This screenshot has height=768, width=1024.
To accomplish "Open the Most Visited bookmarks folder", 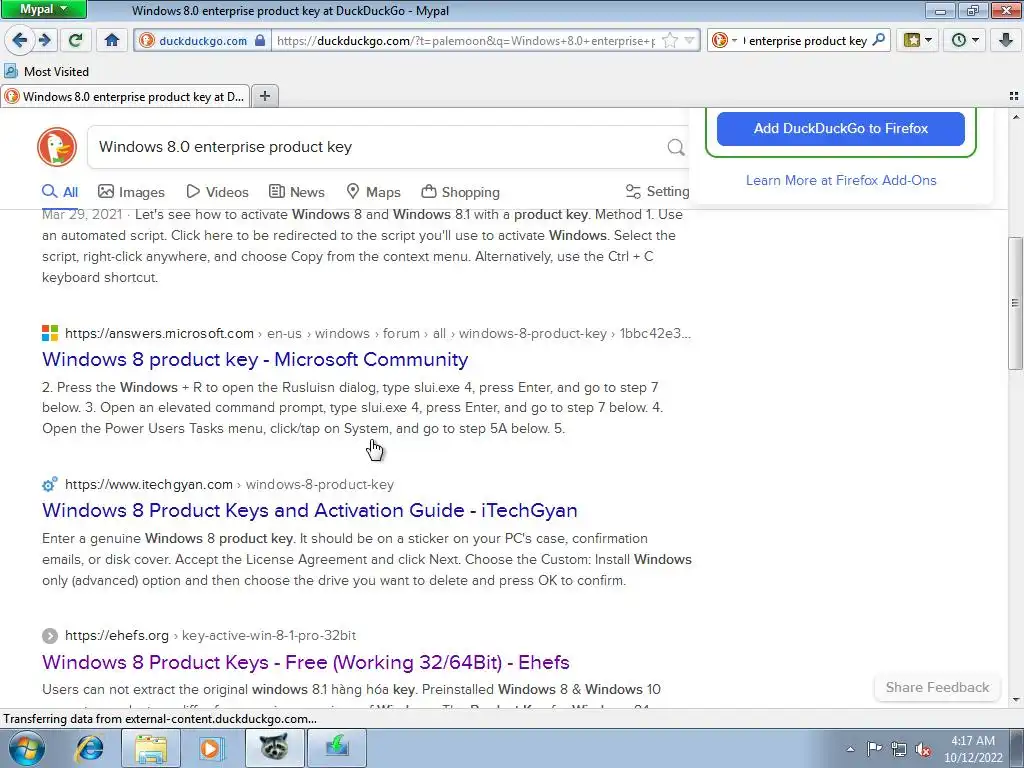I will [x=46, y=71].
